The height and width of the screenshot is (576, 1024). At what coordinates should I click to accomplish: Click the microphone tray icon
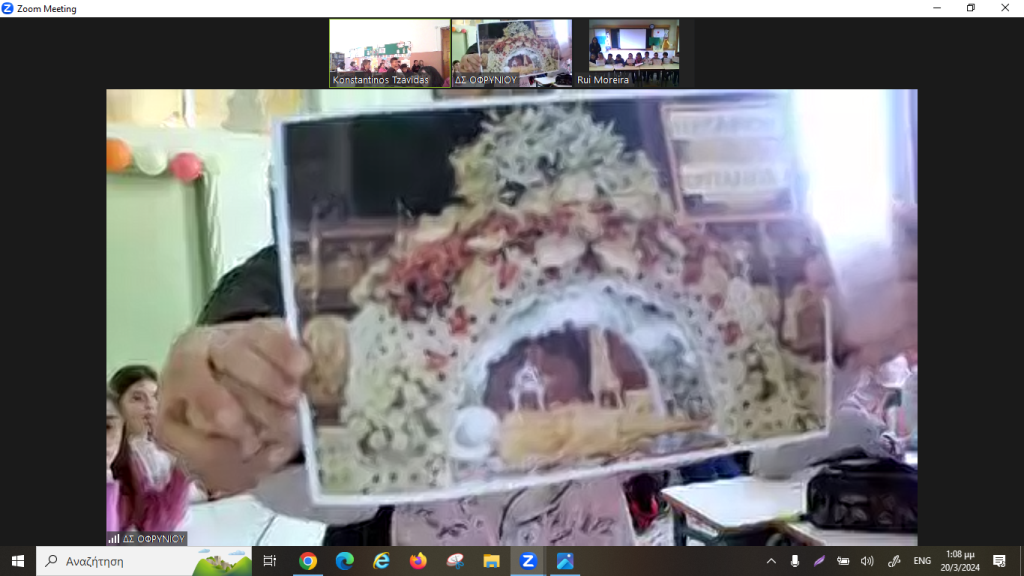pyautogui.click(x=795, y=561)
